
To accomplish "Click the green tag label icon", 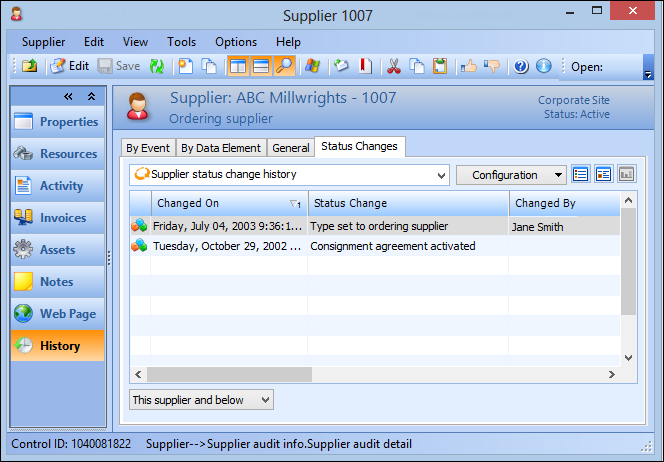I will click(x=341, y=66).
